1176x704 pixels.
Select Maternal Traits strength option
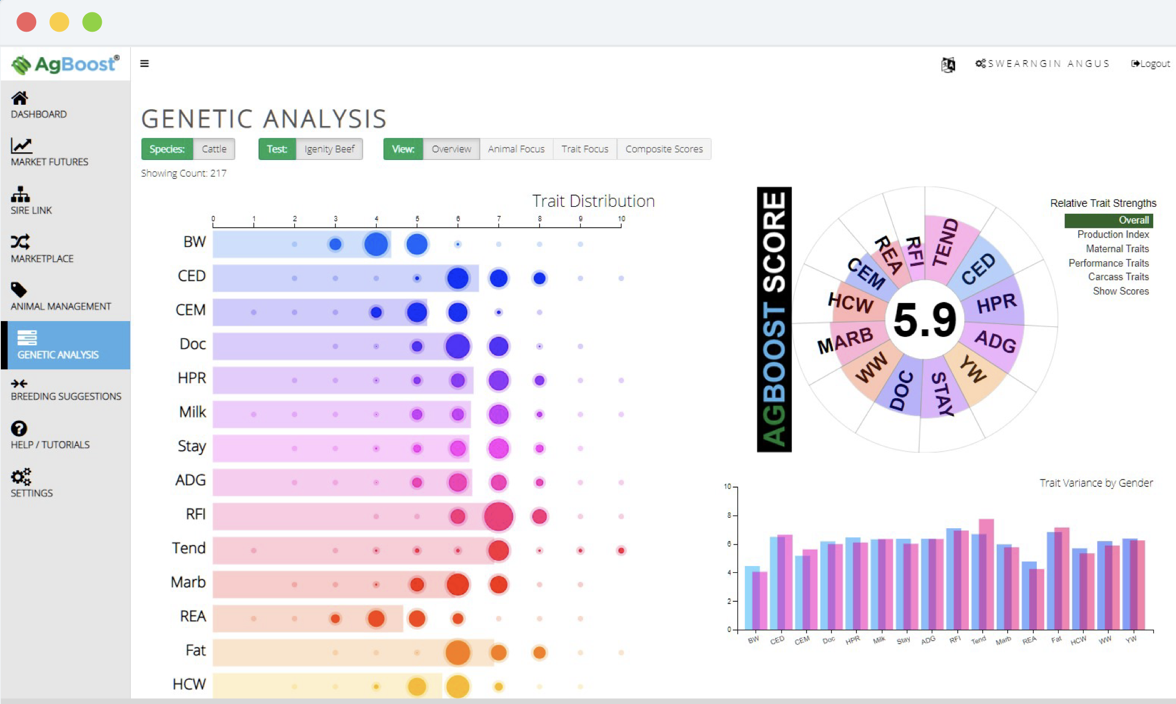point(1117,249)
